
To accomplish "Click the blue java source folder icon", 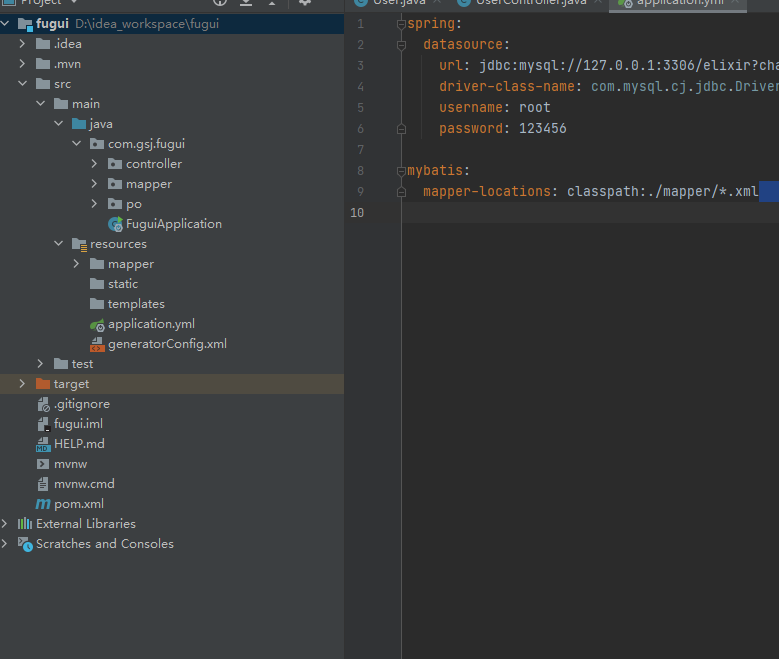I will (x=79, y=124).
